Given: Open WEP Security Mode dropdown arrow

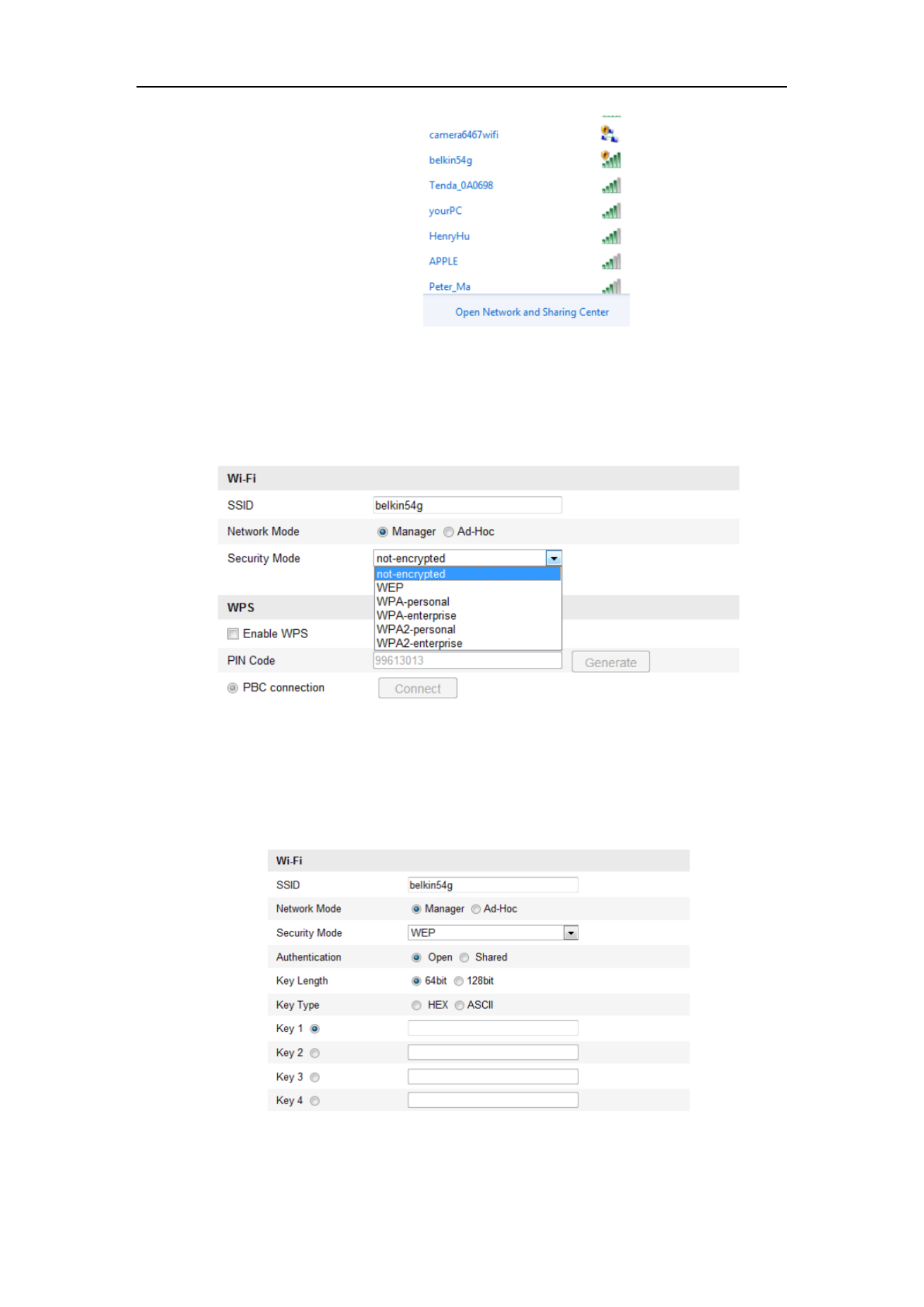Looking at the screenshot, I should pyautogui.click(x=570, y=933).
